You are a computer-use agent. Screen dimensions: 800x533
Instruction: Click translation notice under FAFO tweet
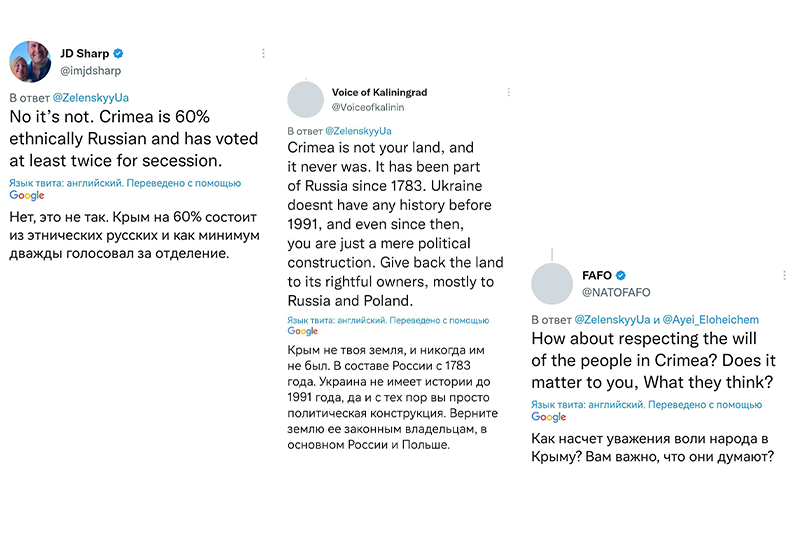coord(646,404)
